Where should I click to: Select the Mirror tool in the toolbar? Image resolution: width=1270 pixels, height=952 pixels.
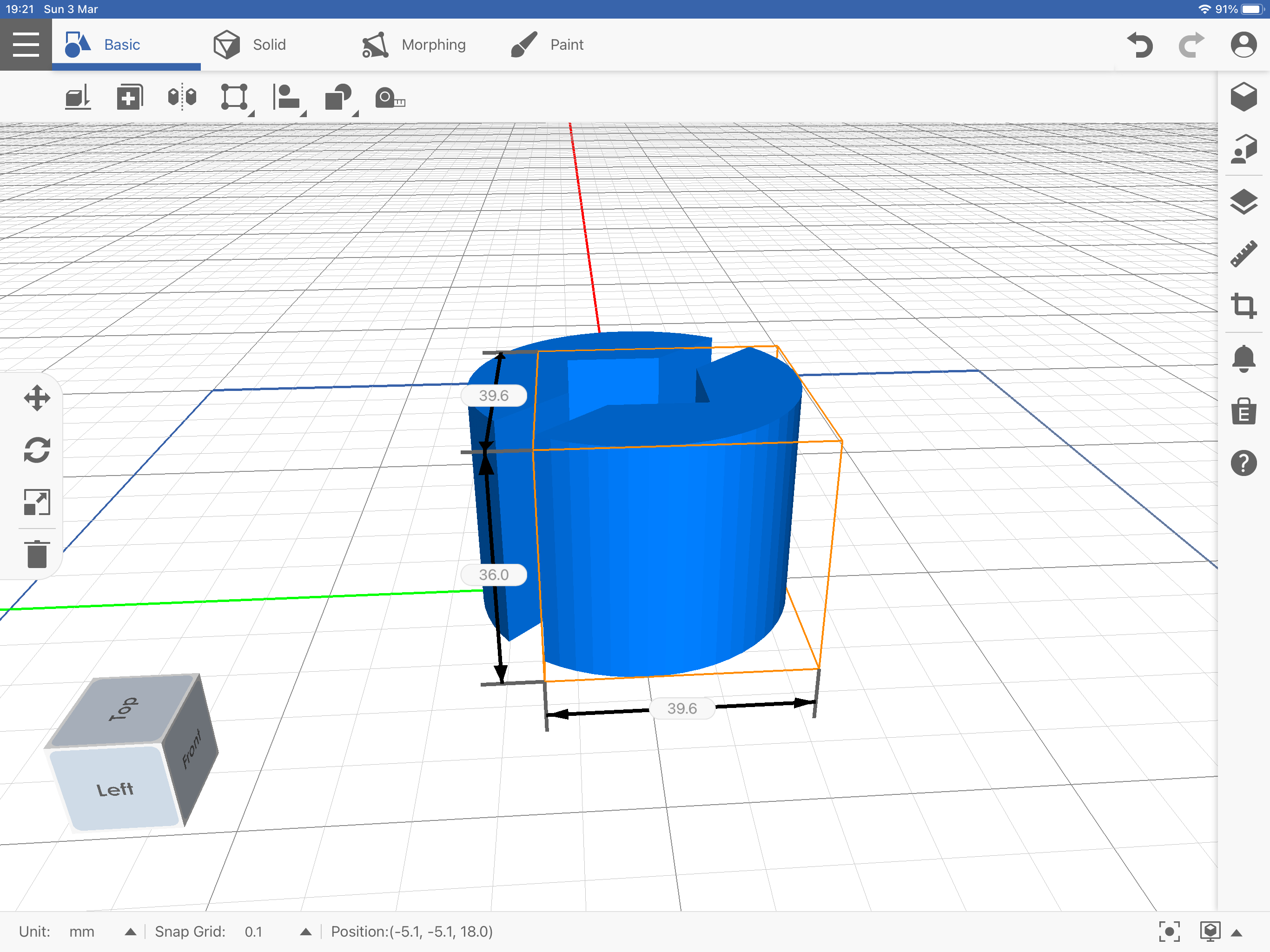tap(181, 98)
